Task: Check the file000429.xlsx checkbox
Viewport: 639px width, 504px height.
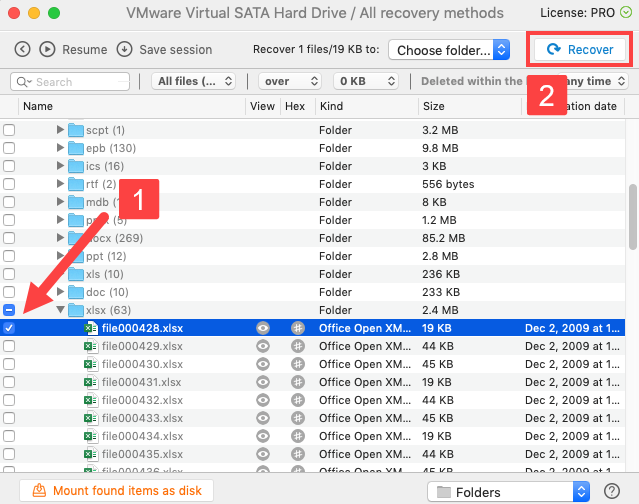Action: 9,346
